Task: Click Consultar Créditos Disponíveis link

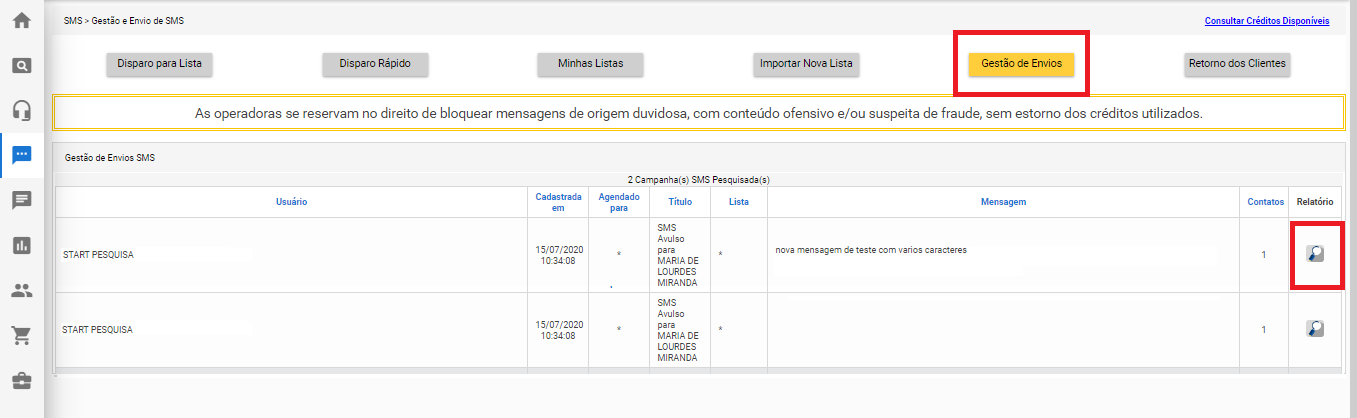Action: click(1267, 21)
